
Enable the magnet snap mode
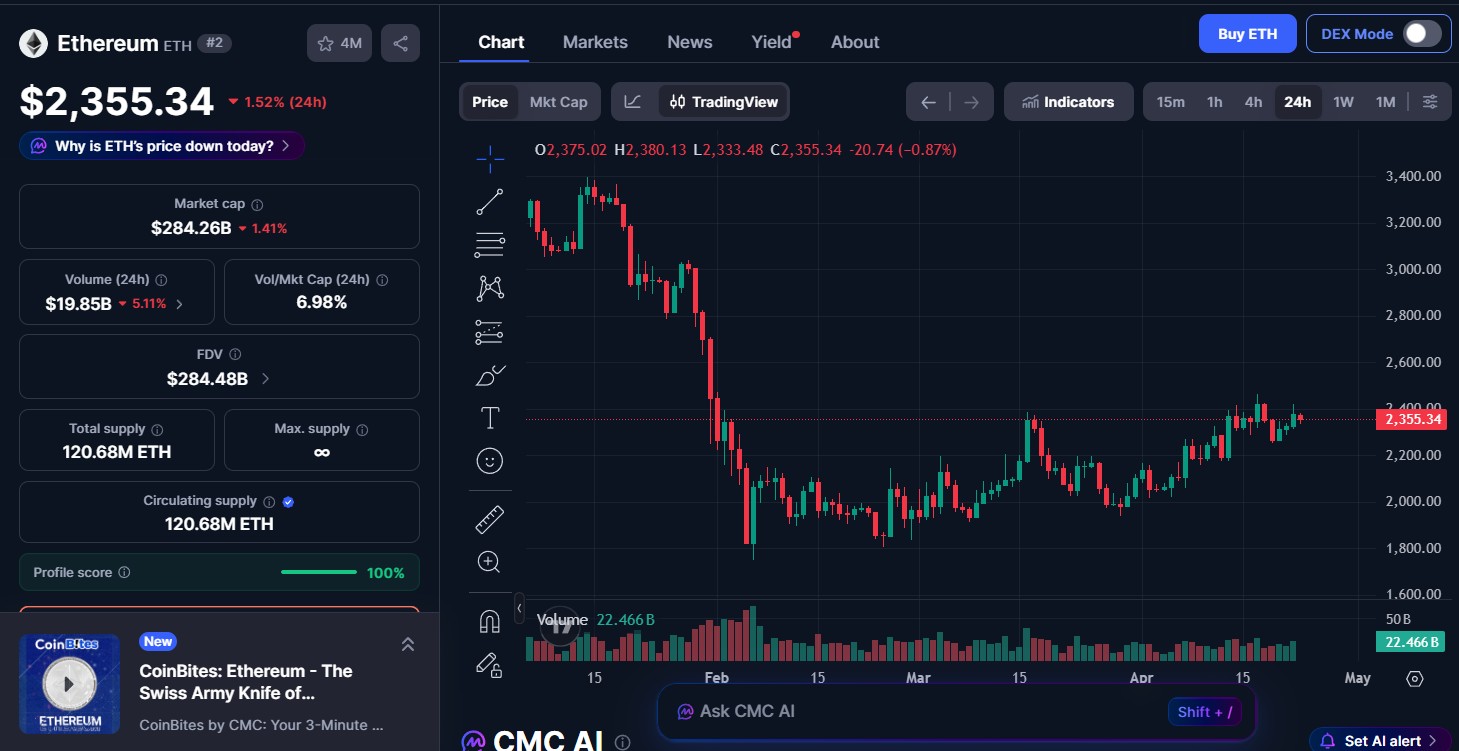(489, 621)
